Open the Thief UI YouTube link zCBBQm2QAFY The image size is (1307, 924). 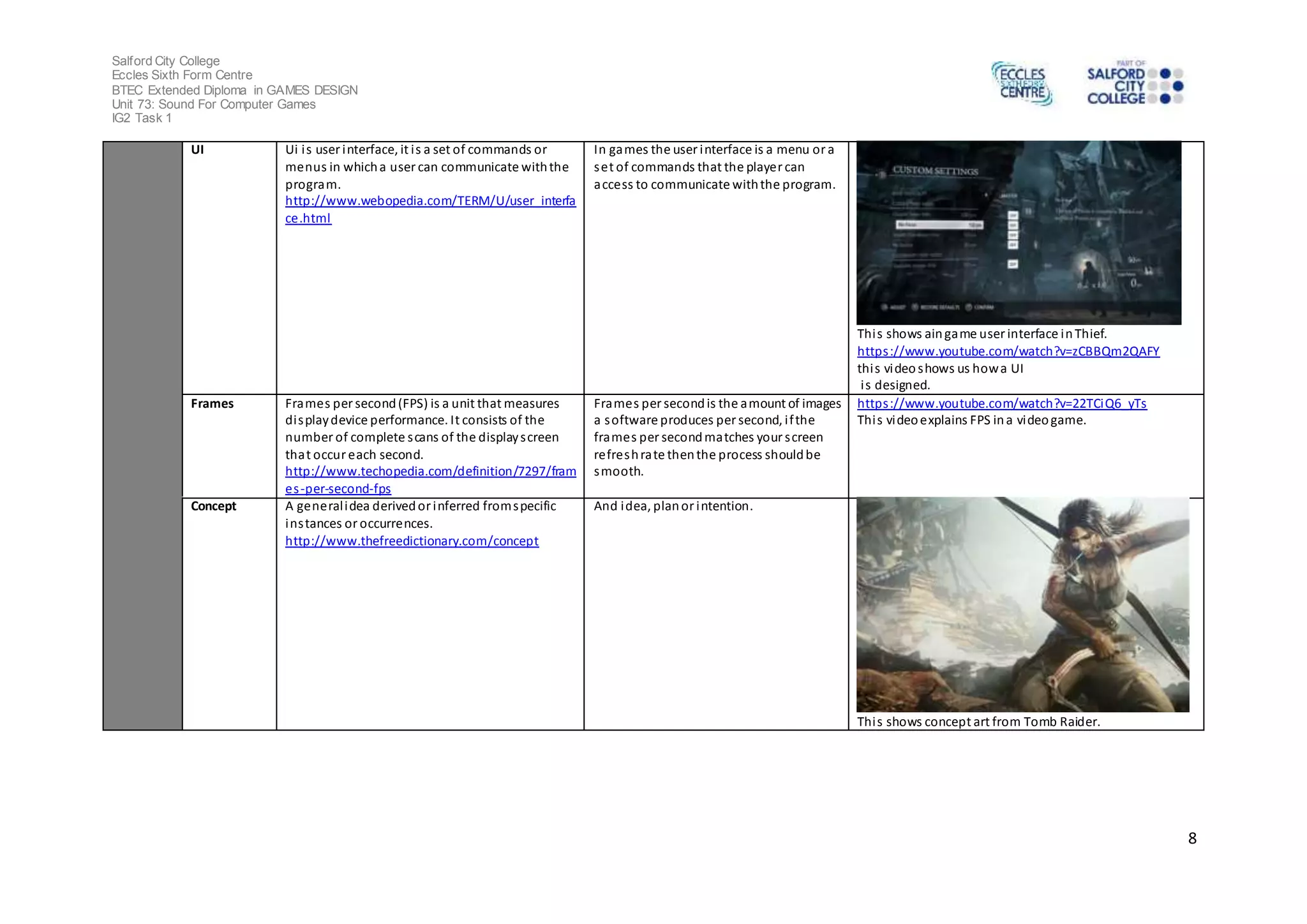coord(1008,351)
